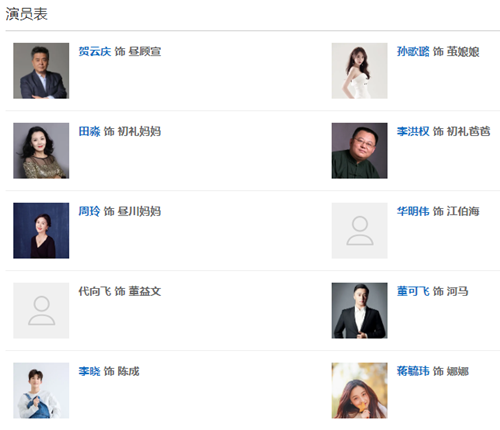The image size is (500, 430).
Task: Open actor link 华明伟
Action: [413, 211]
